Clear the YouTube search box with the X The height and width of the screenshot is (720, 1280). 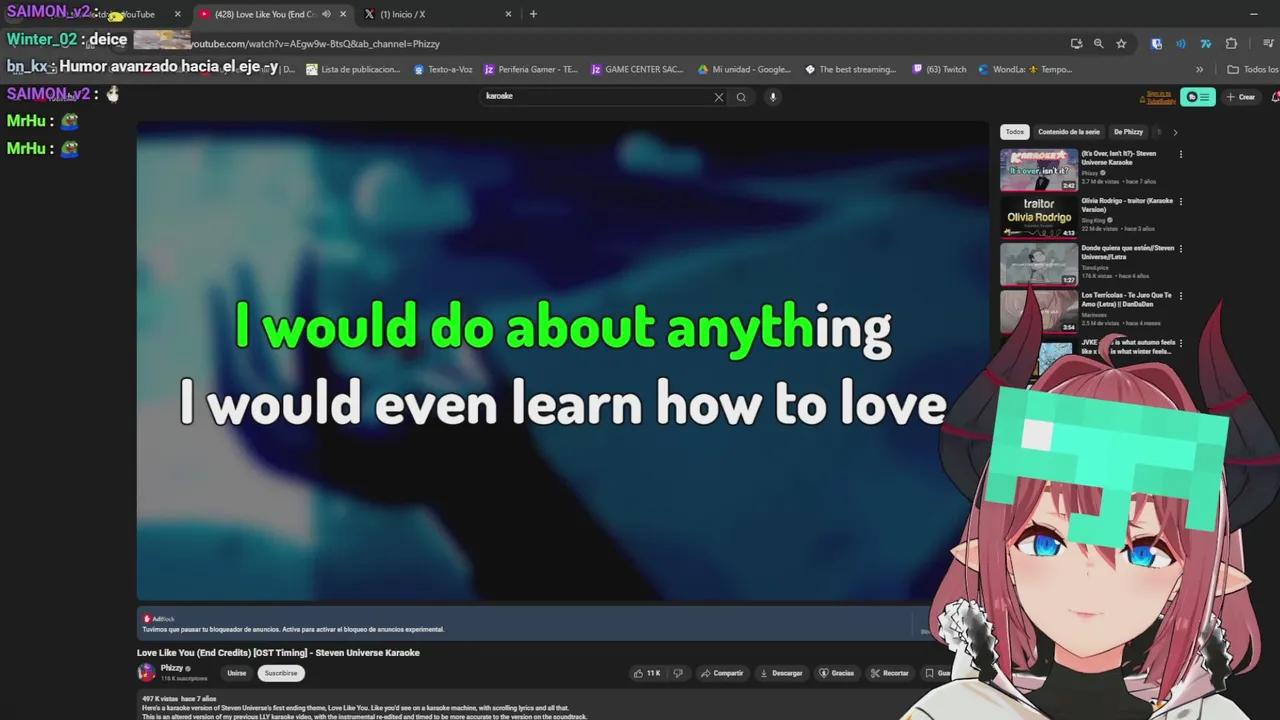point(718,97)
